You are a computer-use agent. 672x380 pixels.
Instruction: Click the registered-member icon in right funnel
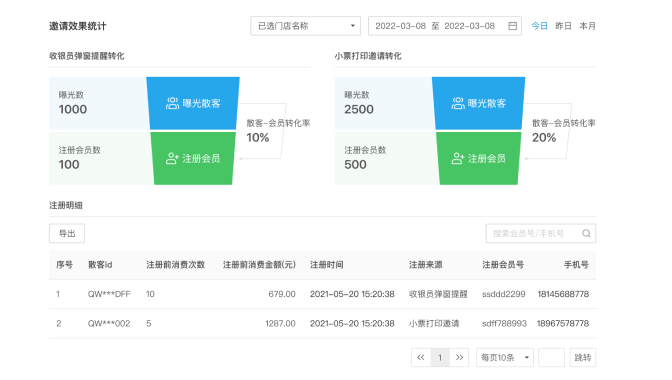458,159
